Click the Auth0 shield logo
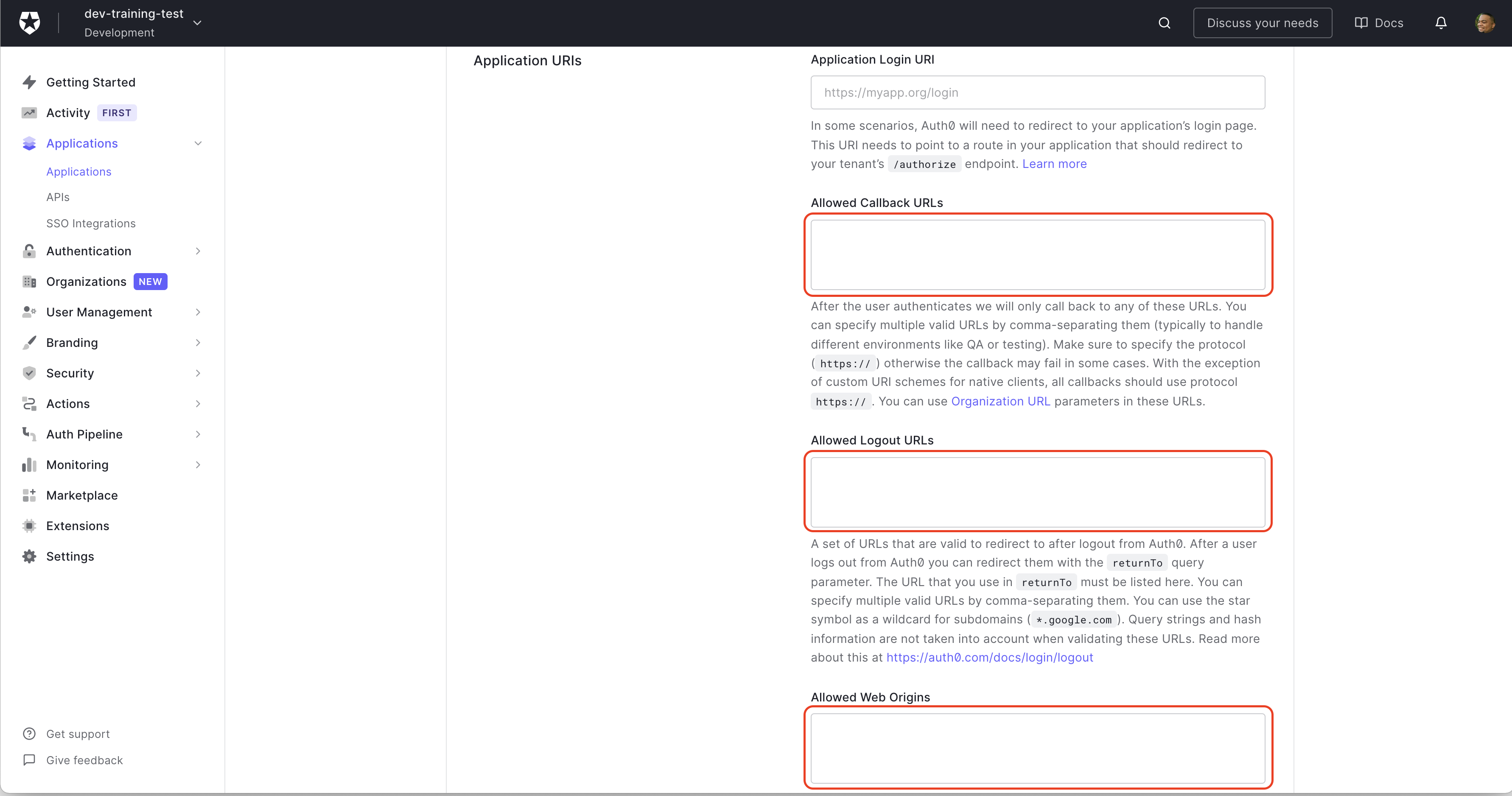Viewport: 1512px width, 796px height. click(29, 23)
